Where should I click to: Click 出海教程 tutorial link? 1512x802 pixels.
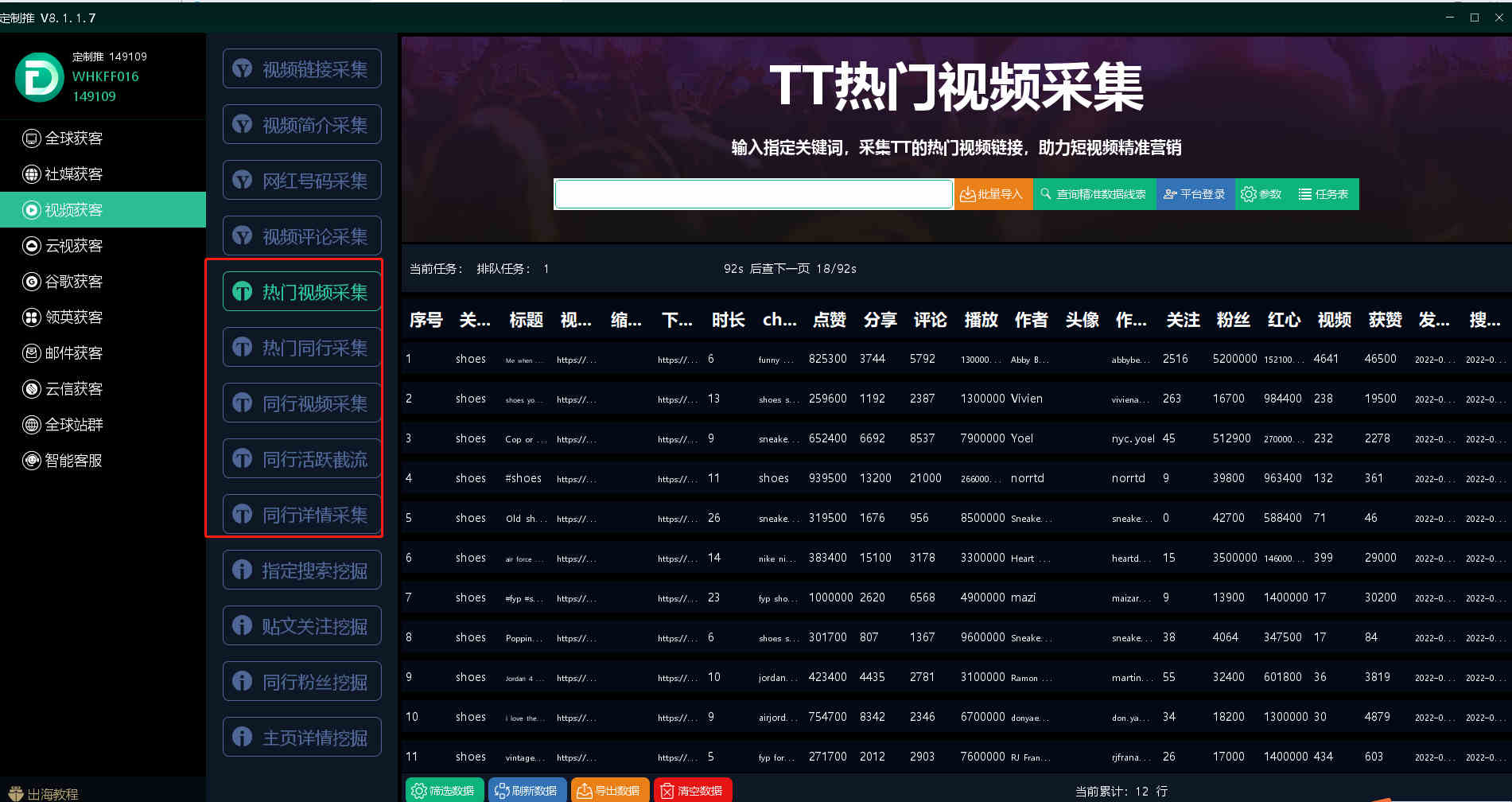[x=44, y=793]
